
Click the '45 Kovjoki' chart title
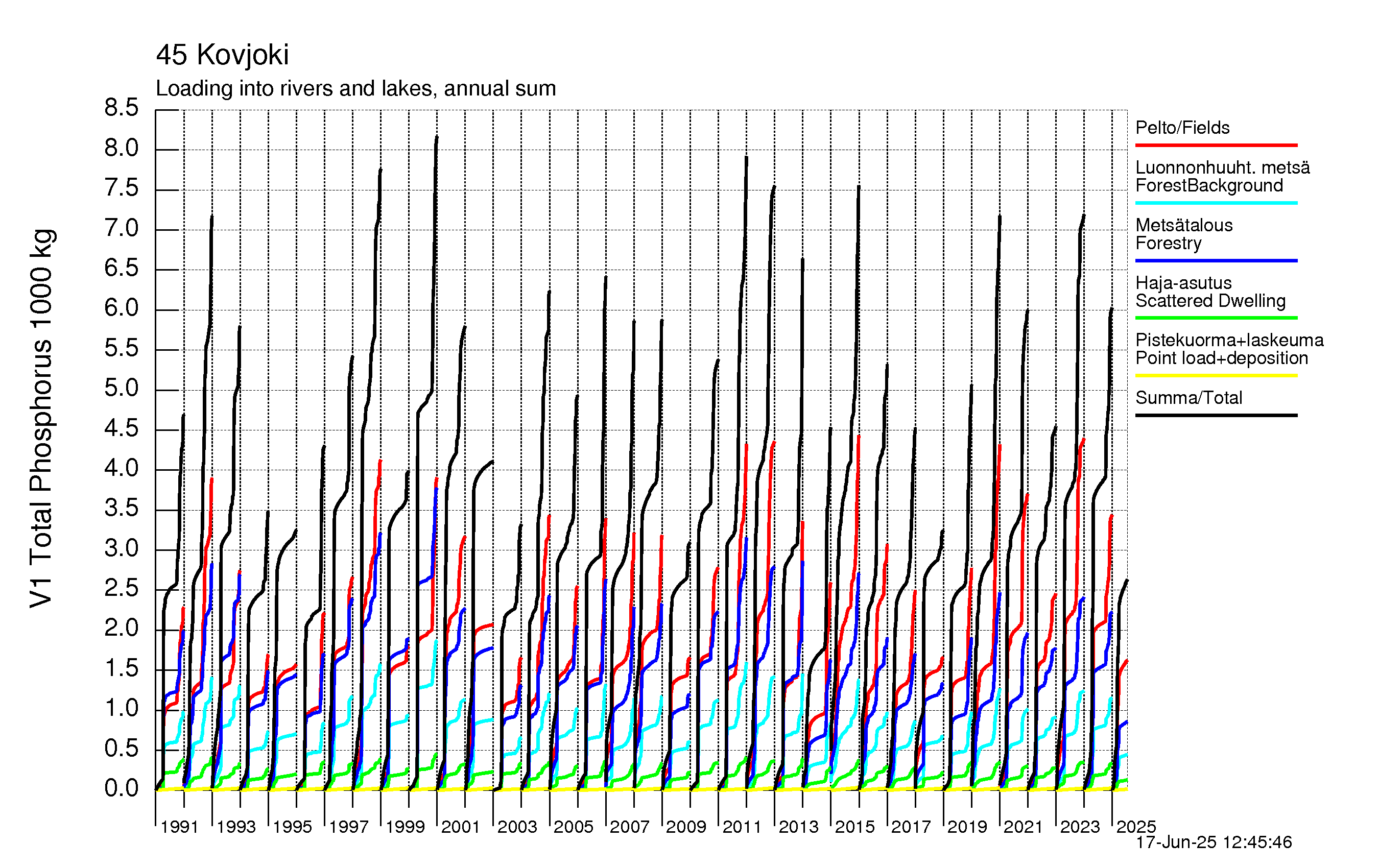[222, 56]
